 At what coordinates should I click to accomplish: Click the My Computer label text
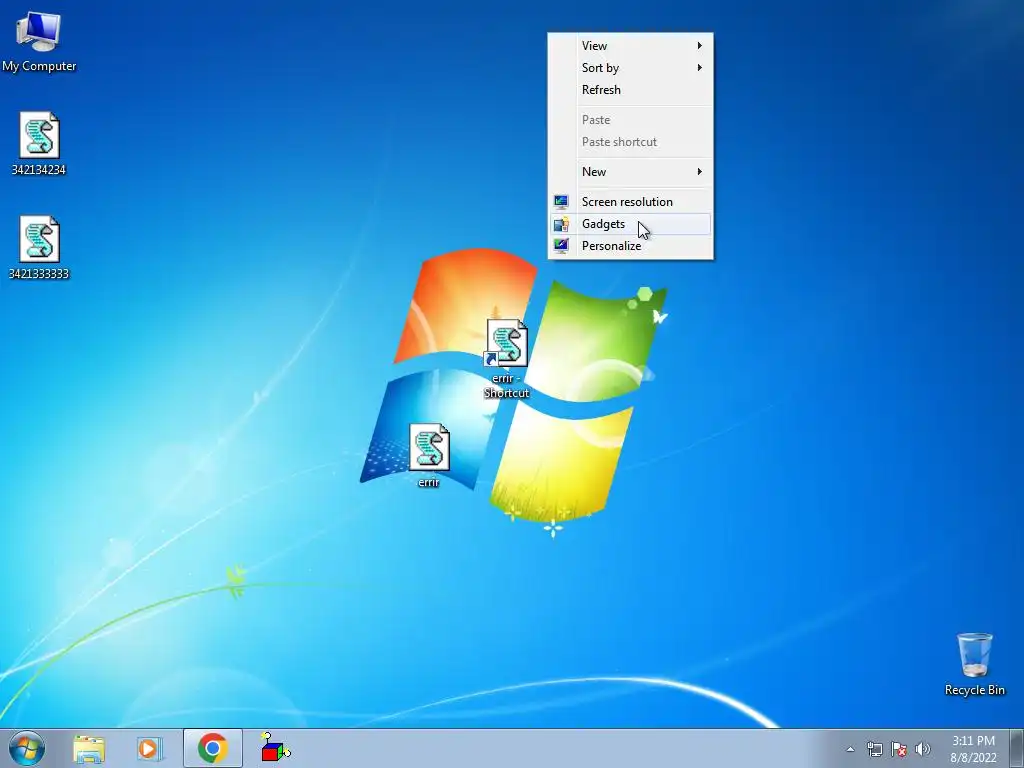click(x=39, y=66)
